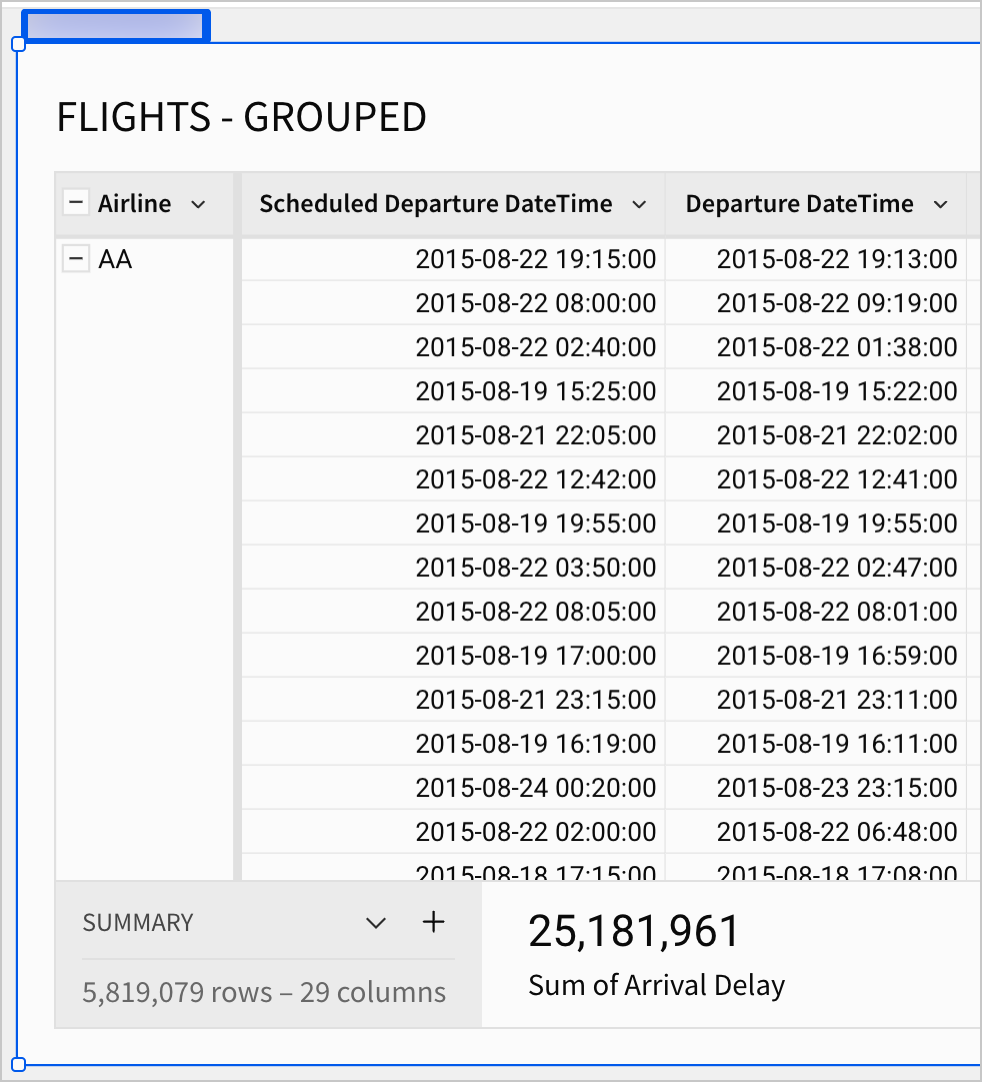Open the Airline column dropdown menu
982x1082 pixels.
point(198,204)
